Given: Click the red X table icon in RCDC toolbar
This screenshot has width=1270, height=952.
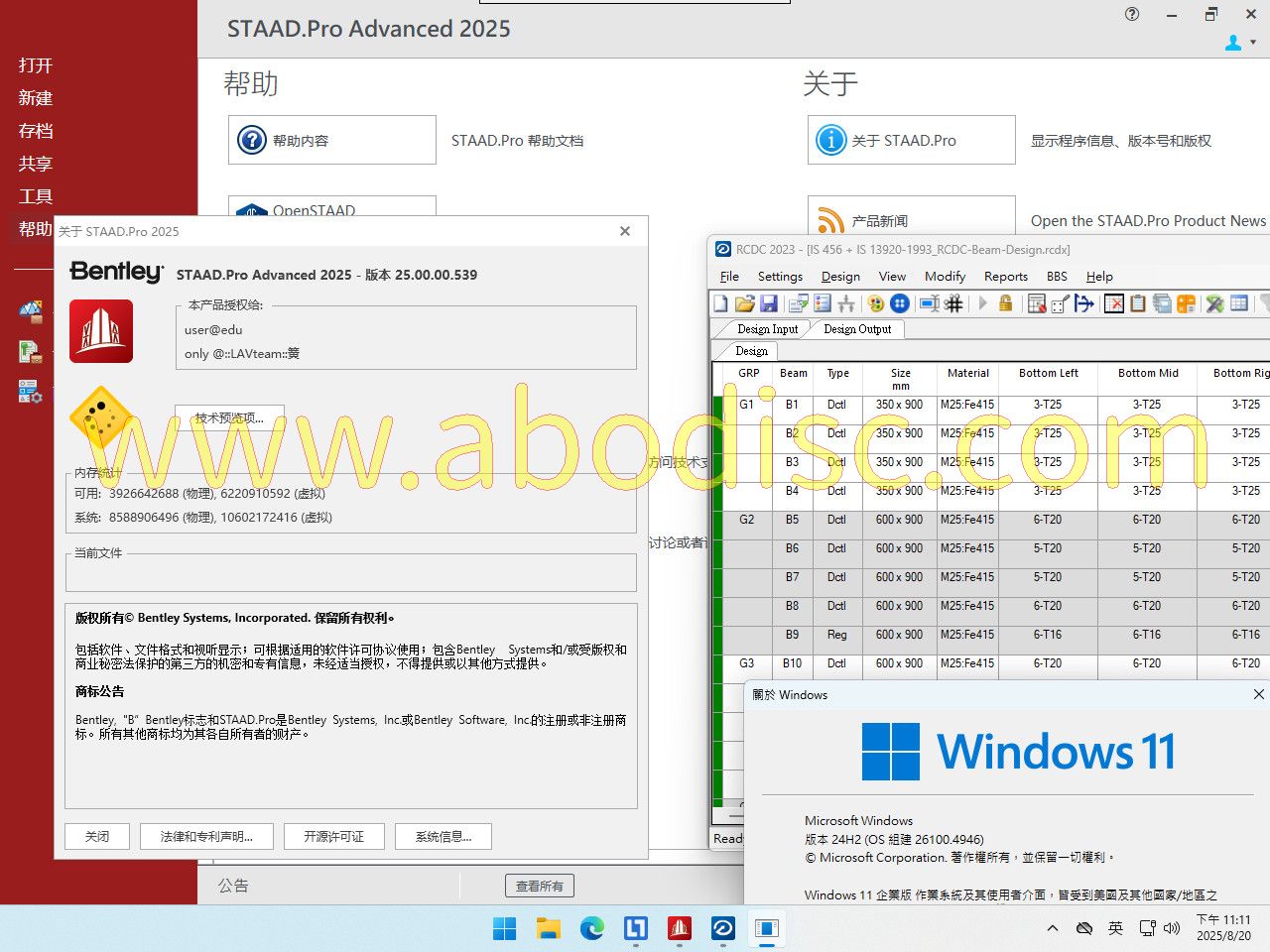Looking at the screenshot, I should tap(1114, 303).
